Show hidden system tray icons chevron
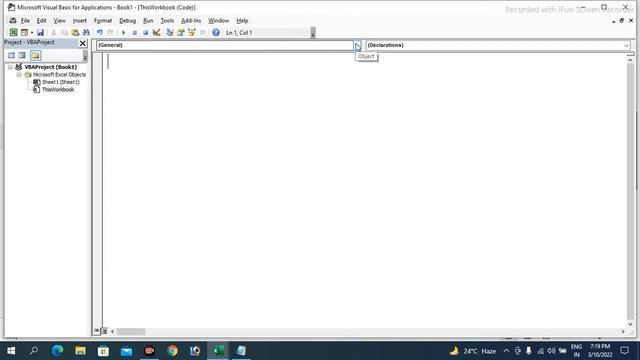Screen dimensions: 640x360 506,351
